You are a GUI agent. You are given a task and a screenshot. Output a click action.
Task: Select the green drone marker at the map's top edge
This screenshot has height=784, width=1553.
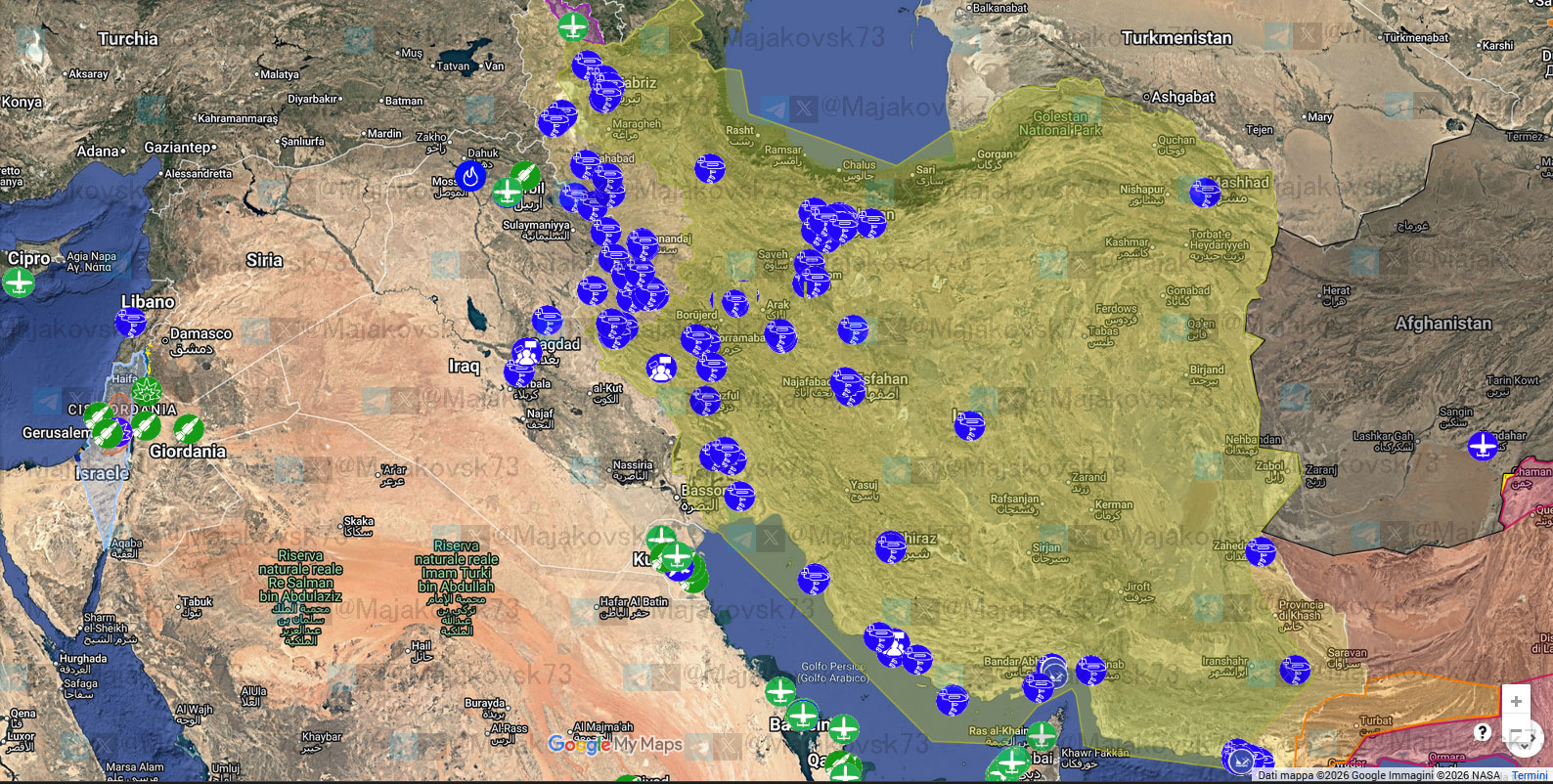[x=573, y=25]
